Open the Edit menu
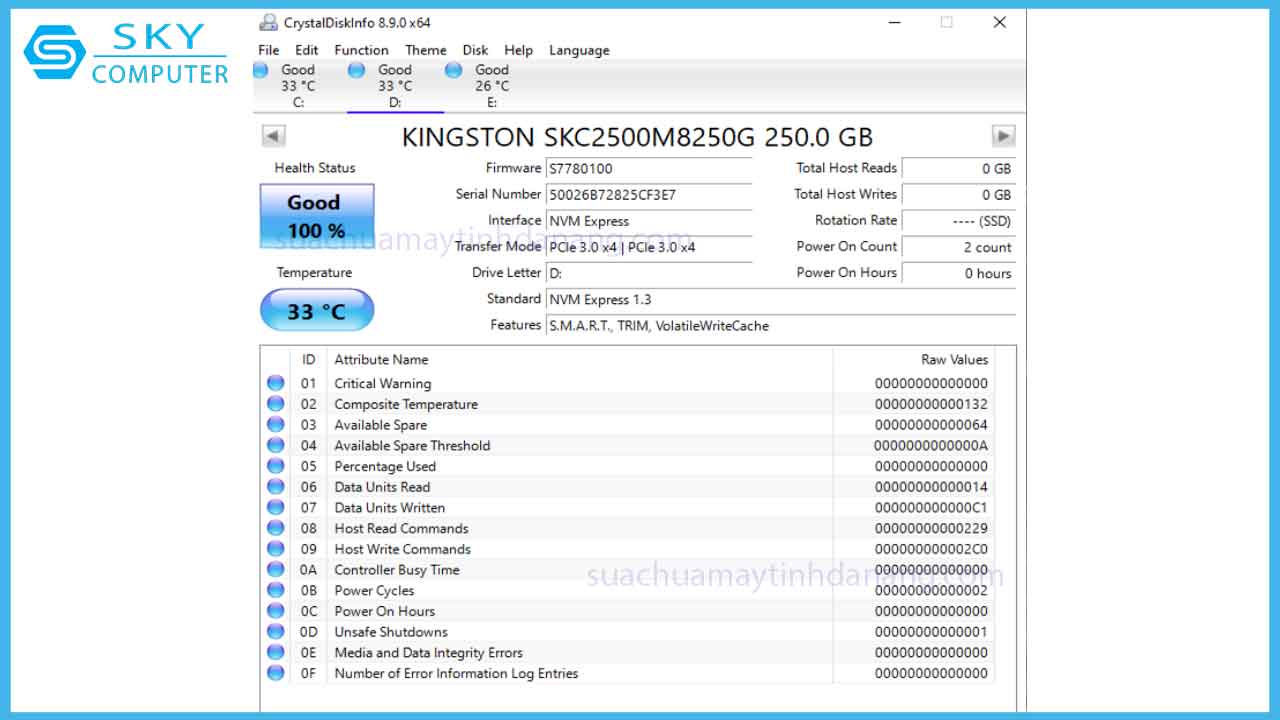Screen dimensions: 1280x720 tap(307, 50)
